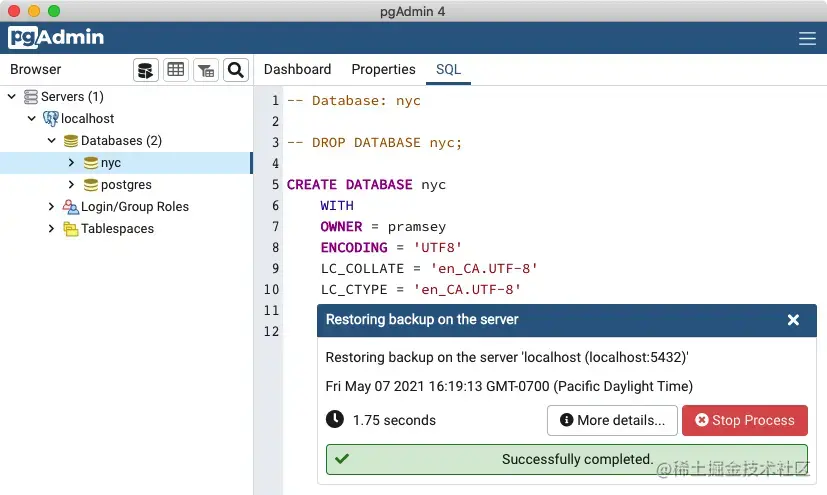Click the CREATE DATABASE nyc line
Viewport: 827px width, 495px height.
click(x=367, y=185)
